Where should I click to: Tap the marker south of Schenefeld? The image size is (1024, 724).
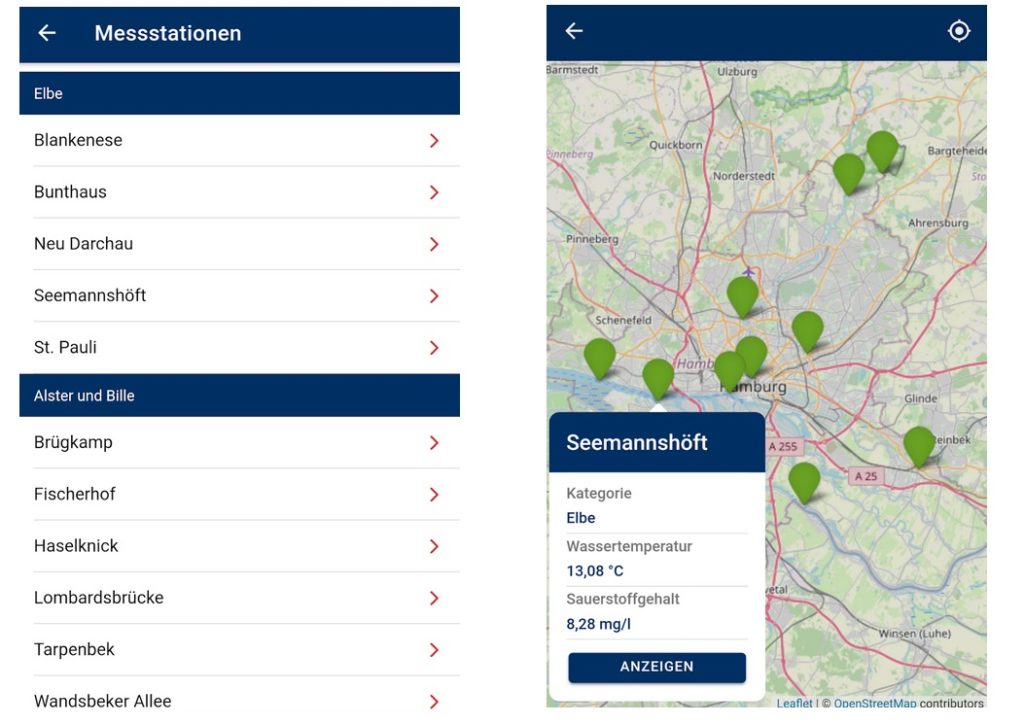click(x=600, y=358)
